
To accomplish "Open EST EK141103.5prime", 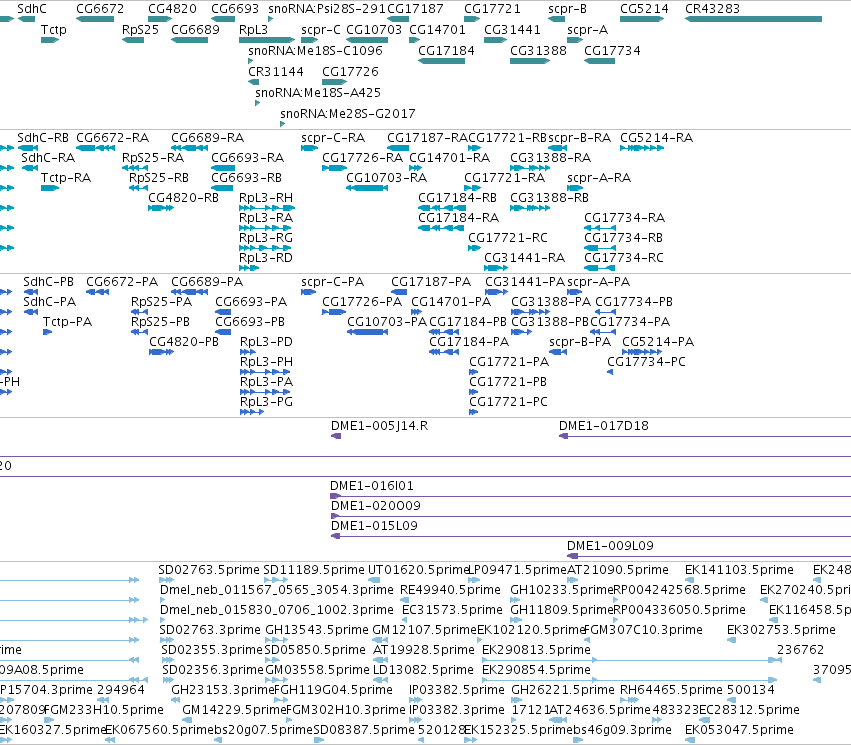I will click(x=739, y=570).
